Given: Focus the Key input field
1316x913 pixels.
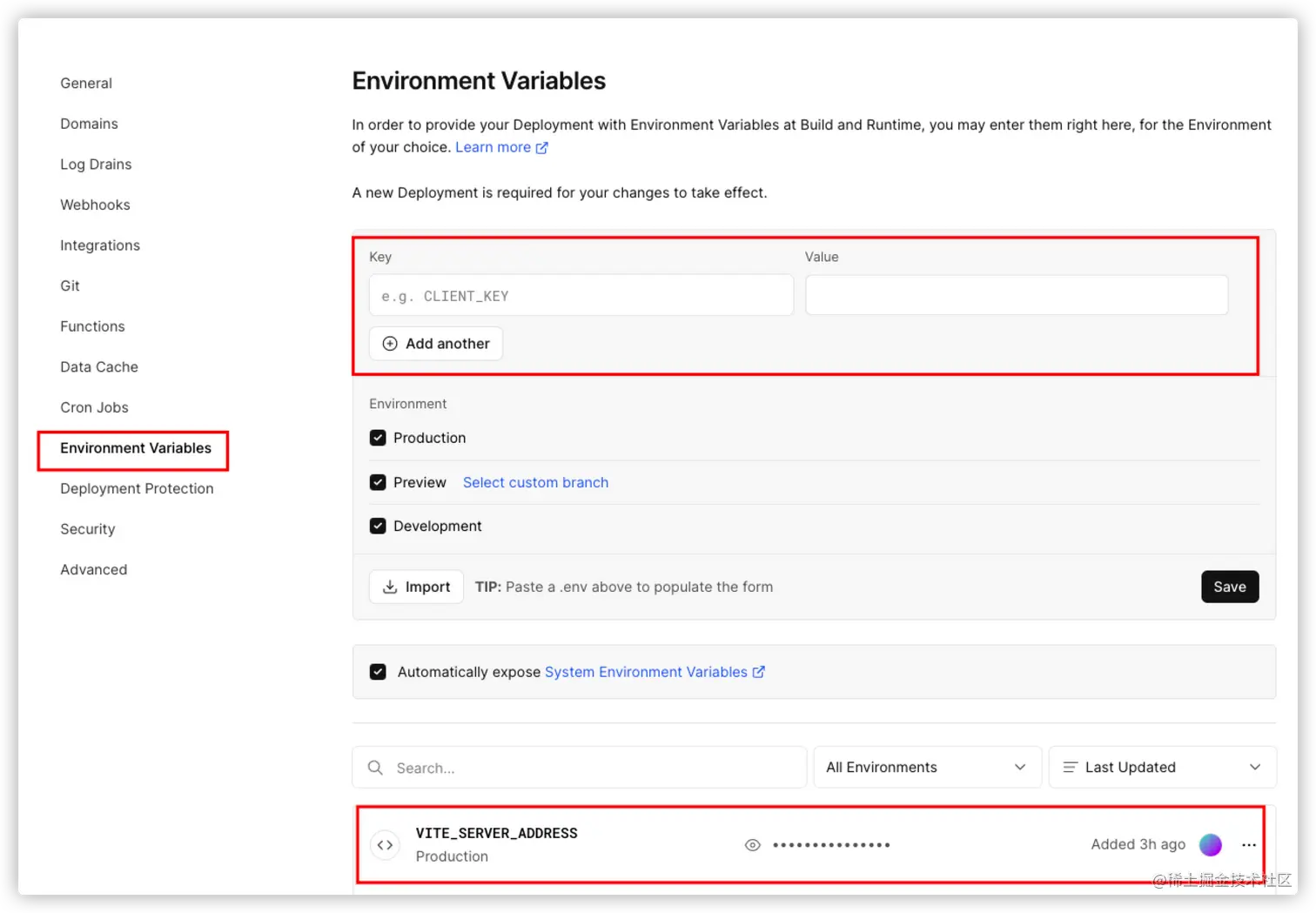Looking at the screenshot, I should click(581, 296).
